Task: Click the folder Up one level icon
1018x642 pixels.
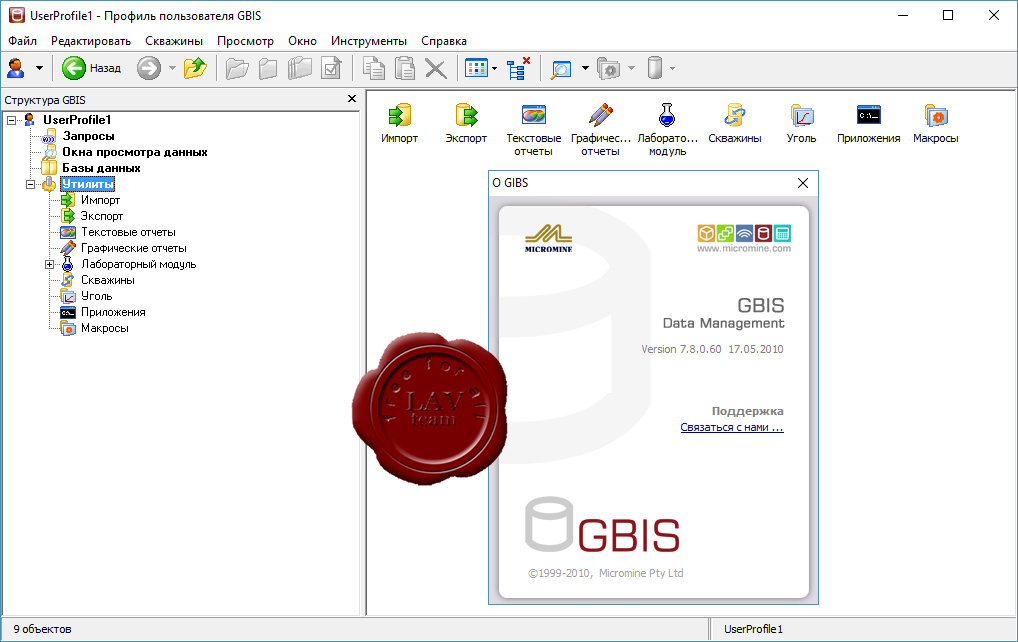Action: pyautogui.click(x=195, y=68)
